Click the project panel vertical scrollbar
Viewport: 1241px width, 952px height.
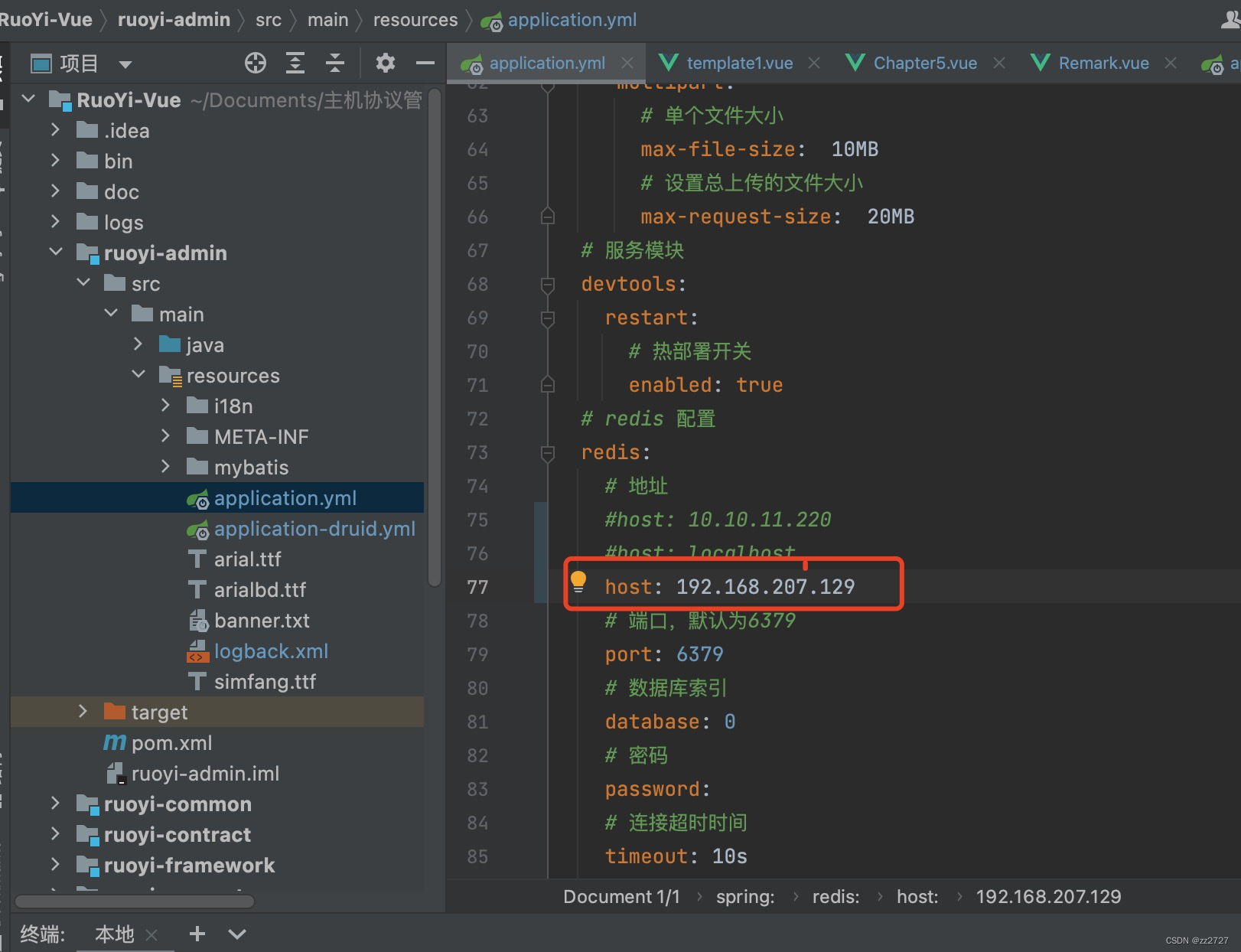tap(434, 337)
